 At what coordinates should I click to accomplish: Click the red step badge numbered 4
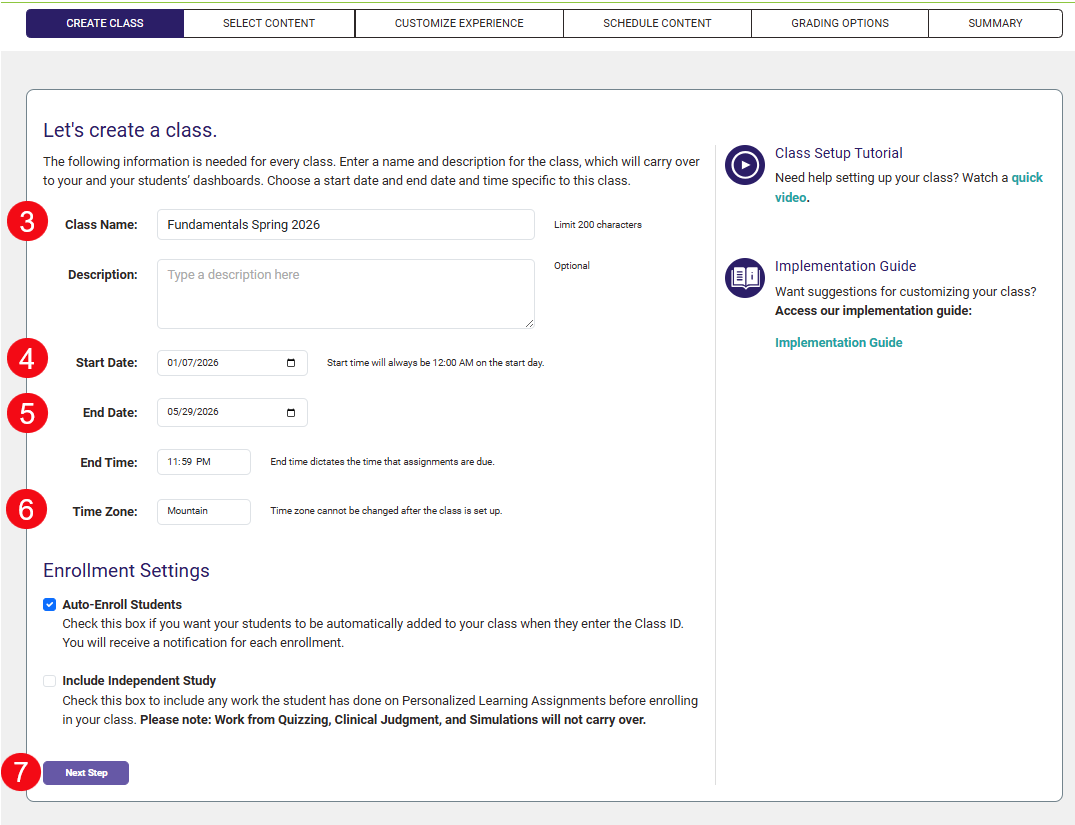click(27, 358)
